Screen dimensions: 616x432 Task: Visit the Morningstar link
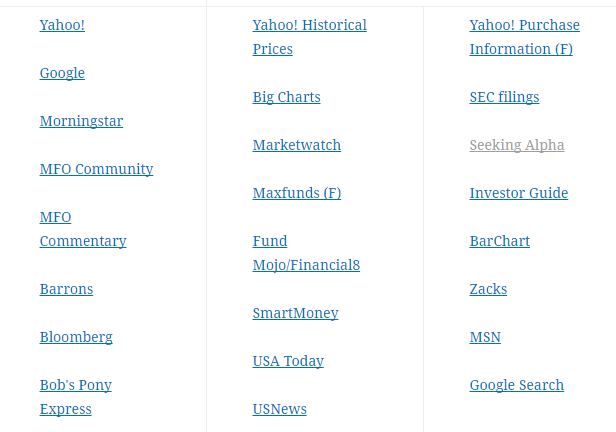tap(81, 121)
